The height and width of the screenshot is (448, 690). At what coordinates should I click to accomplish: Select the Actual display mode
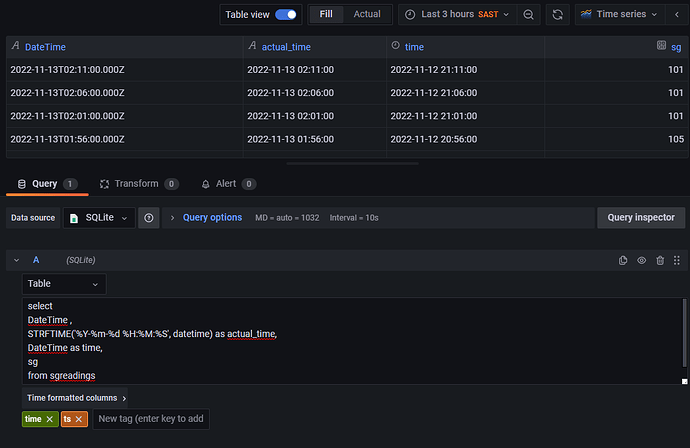(x=367, y=14)
